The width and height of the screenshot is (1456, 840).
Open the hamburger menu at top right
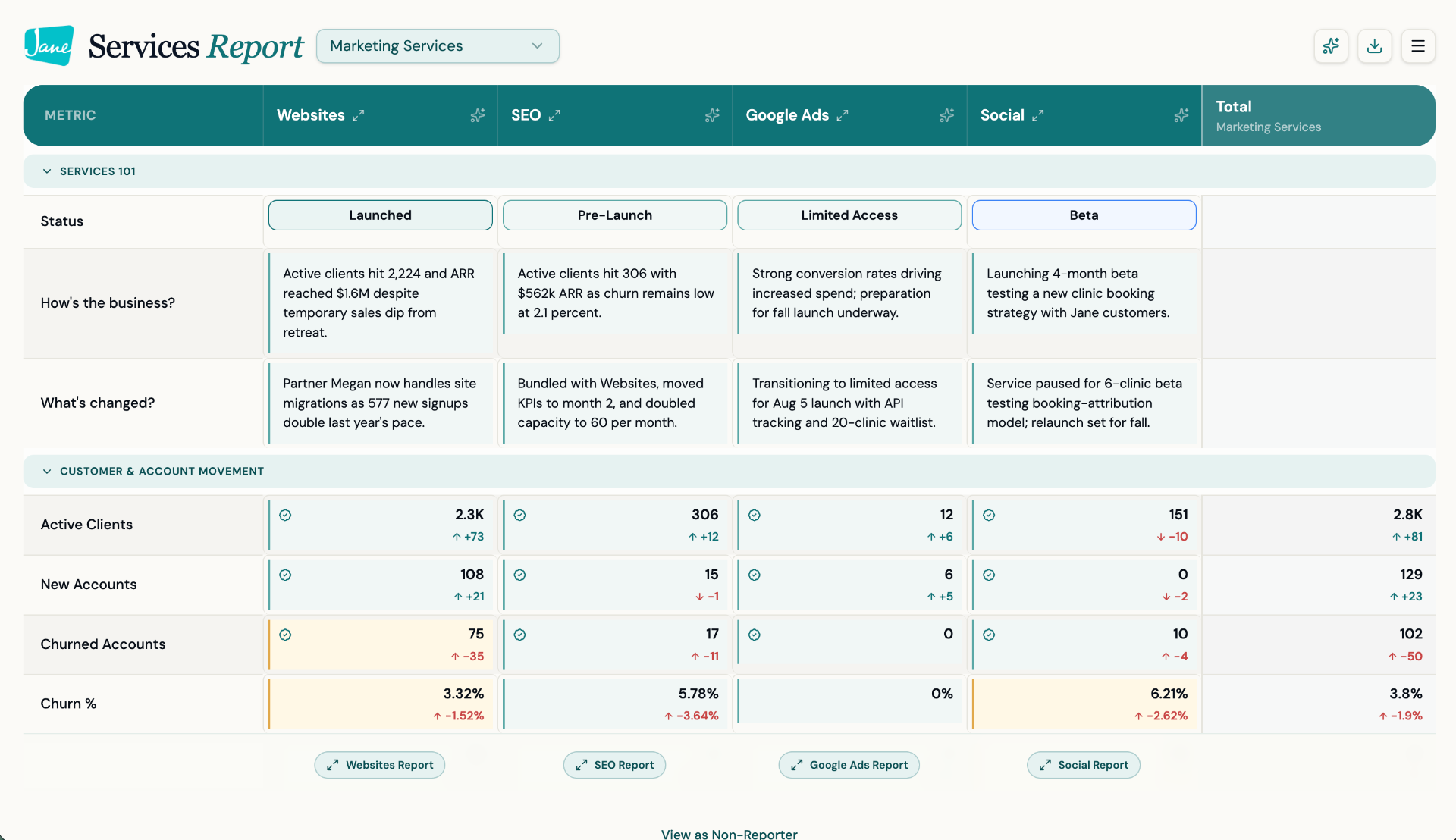click(x=1417, y=46)
